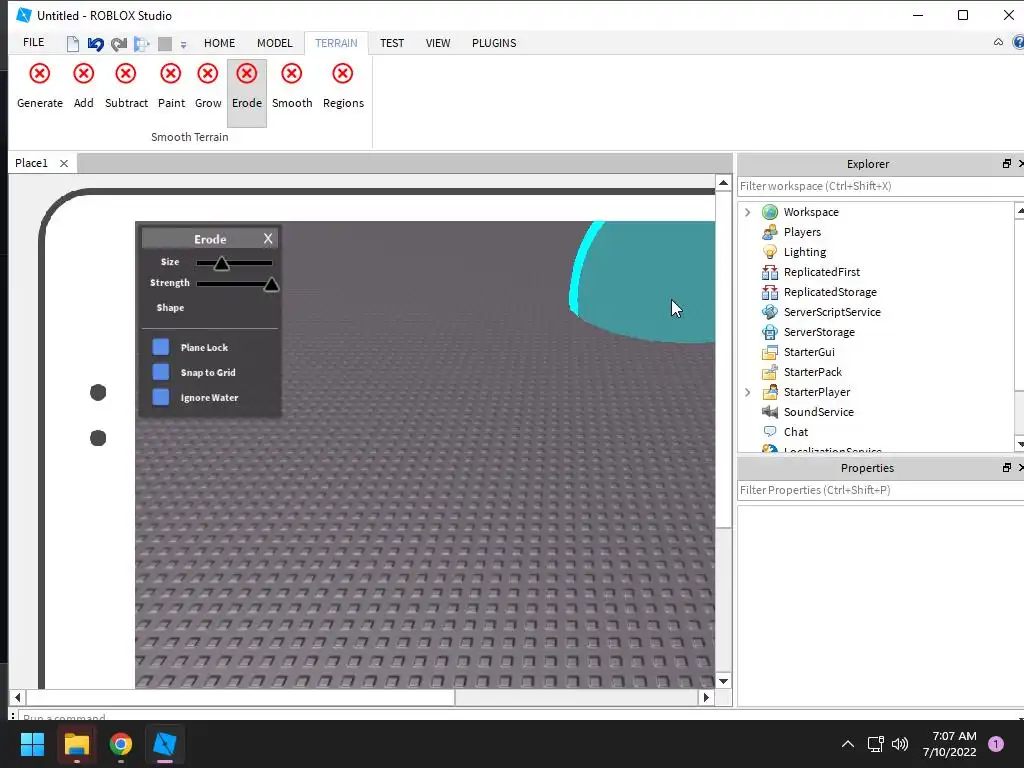1024x768 pixels.
Task: Open the FILE menu
Action: [x=33, y=42]
